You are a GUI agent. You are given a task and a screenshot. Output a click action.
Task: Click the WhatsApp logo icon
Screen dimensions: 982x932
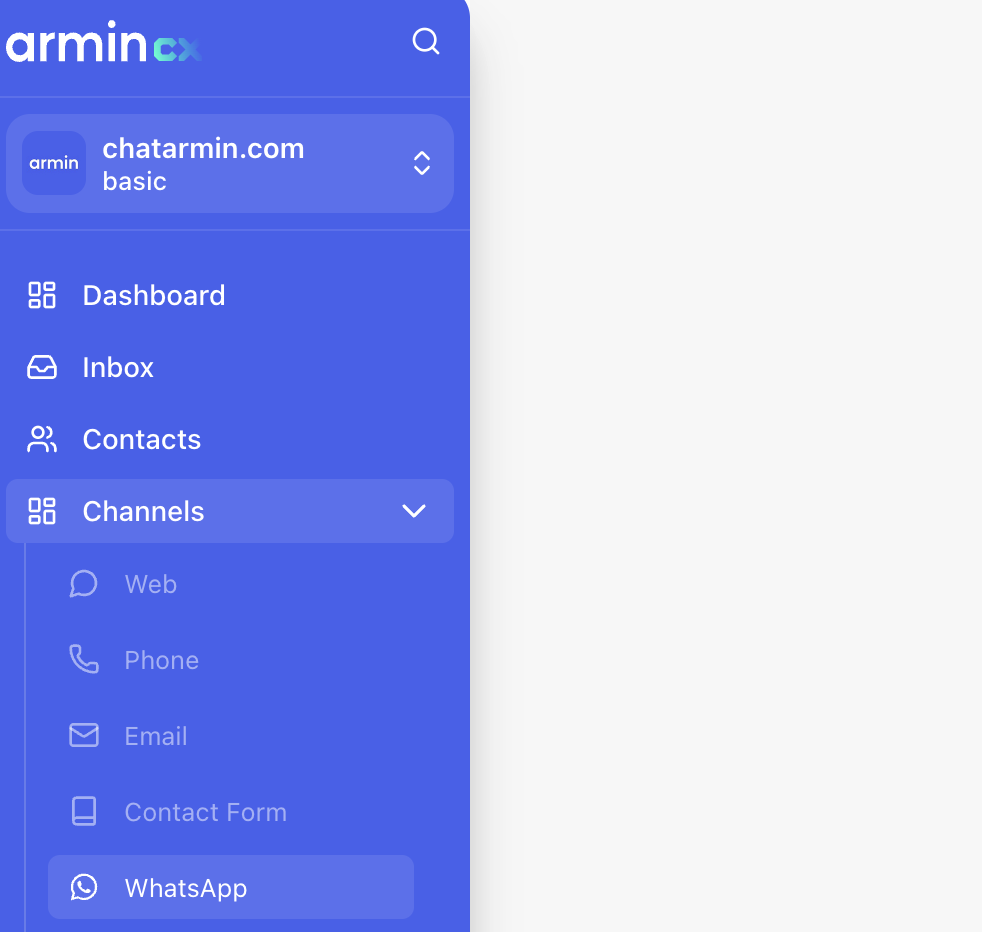84,887
